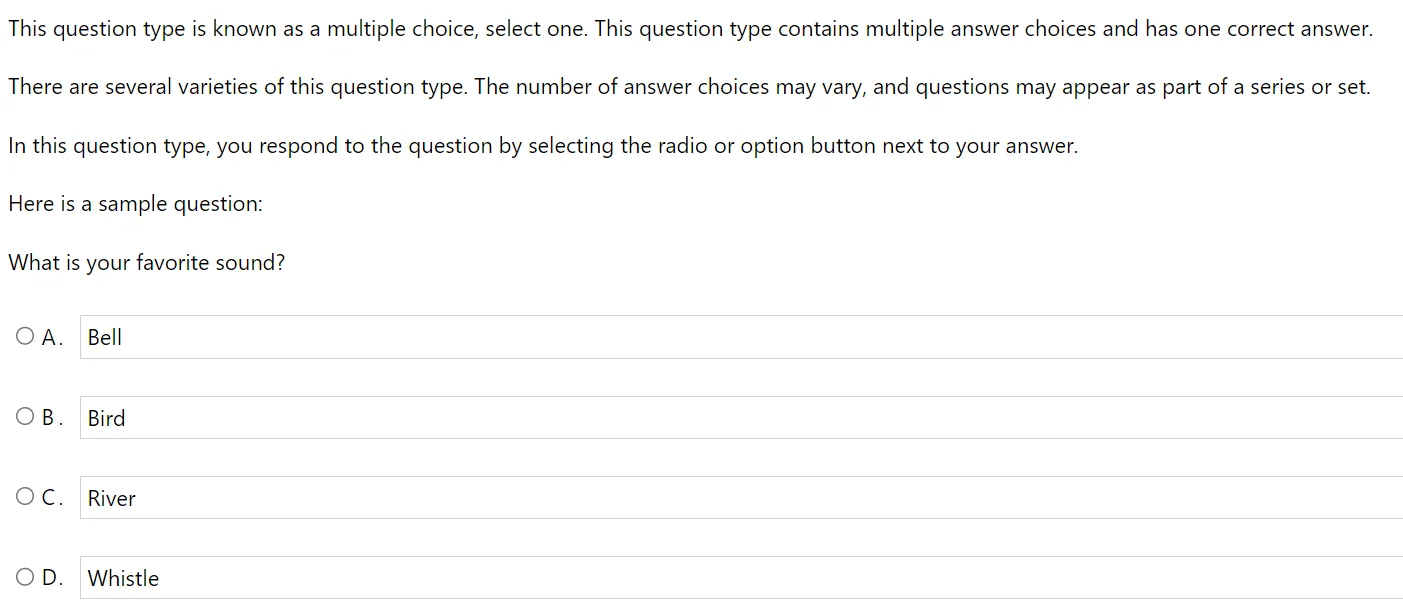This screenshot has height=600, width=1403.
Task: Click the River answer box
Action: pyautogui.click(x=740, y=498)
